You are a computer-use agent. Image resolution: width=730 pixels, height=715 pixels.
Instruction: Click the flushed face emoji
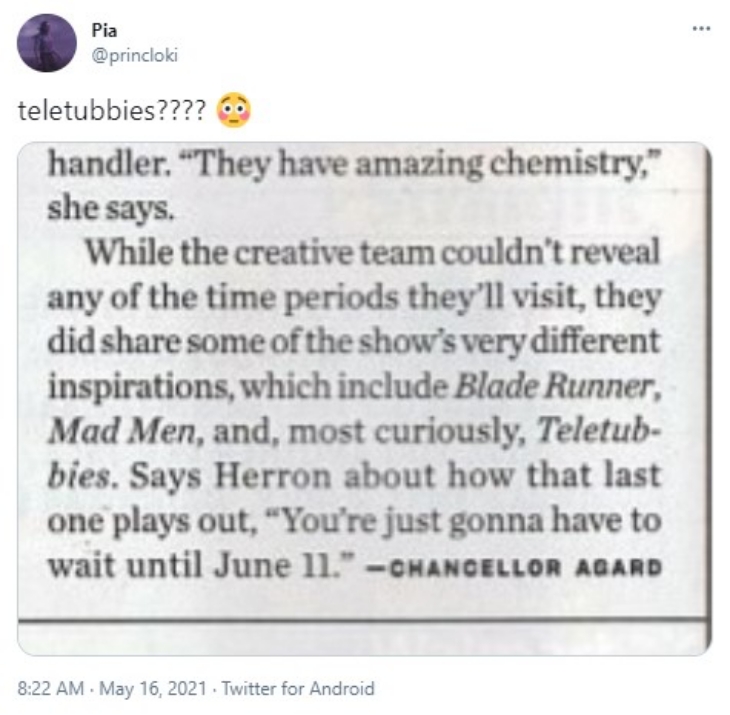234,110
